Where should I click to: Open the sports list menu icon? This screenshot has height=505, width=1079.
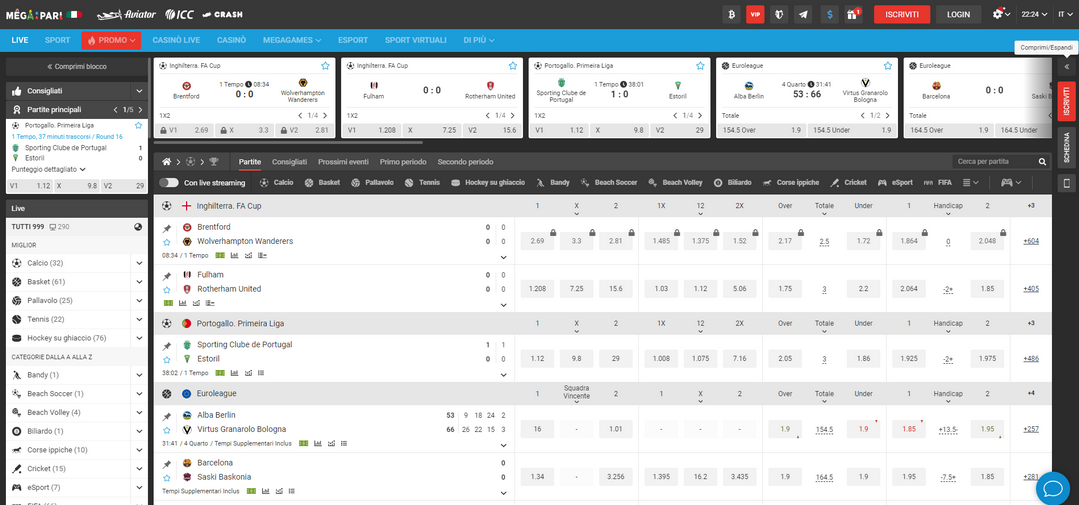(970, 182)
